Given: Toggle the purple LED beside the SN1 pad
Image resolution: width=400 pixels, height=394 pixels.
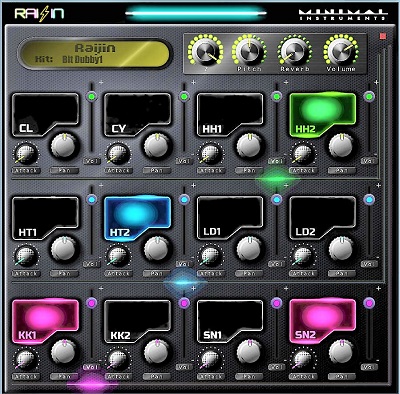Looking at the screenshot, I should 276,303.
